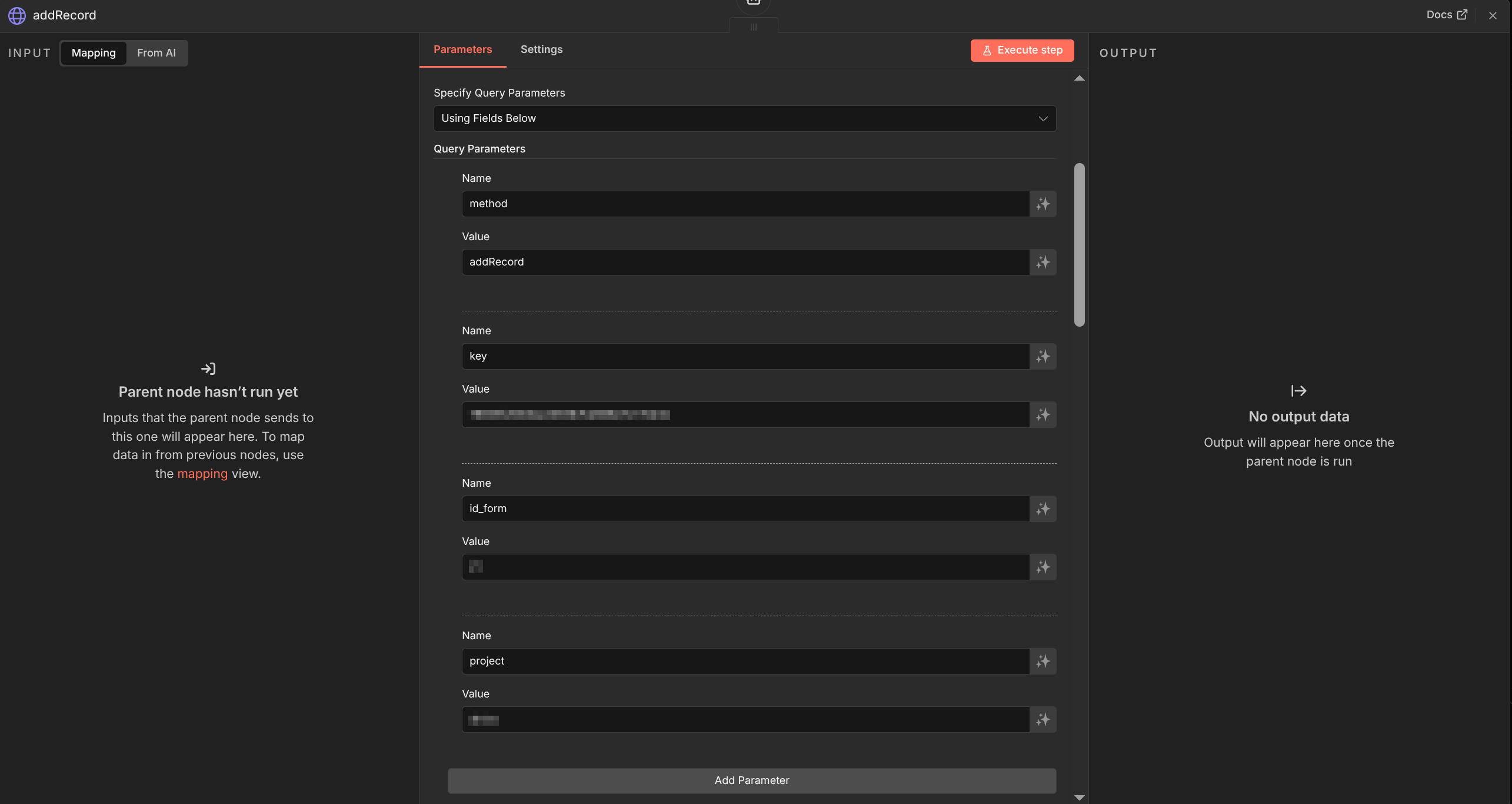
Task: Click AI sparkle icon beside project name field
Action: tap(1043, 661)
